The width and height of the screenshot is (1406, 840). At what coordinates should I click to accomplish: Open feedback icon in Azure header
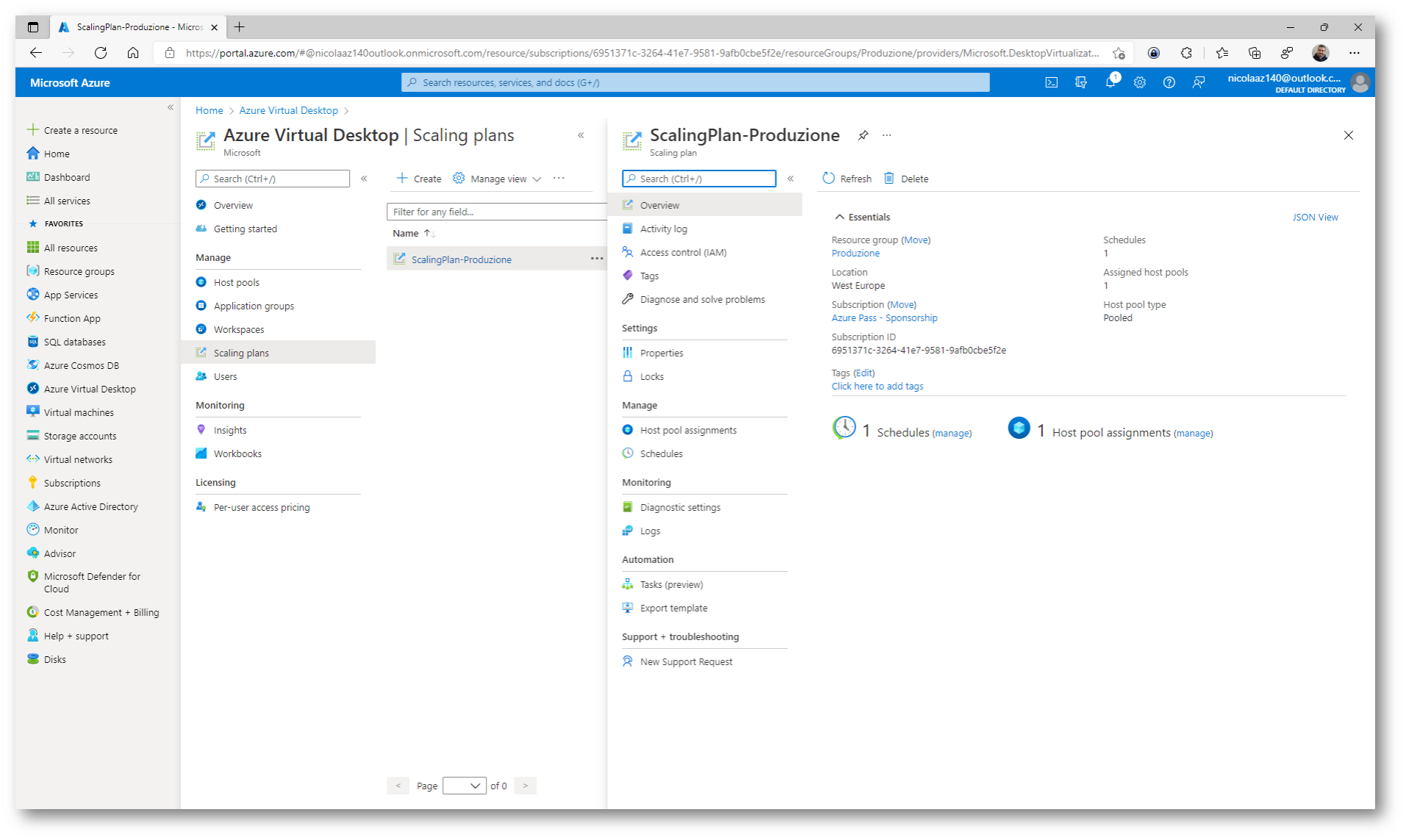[1198, 82]
